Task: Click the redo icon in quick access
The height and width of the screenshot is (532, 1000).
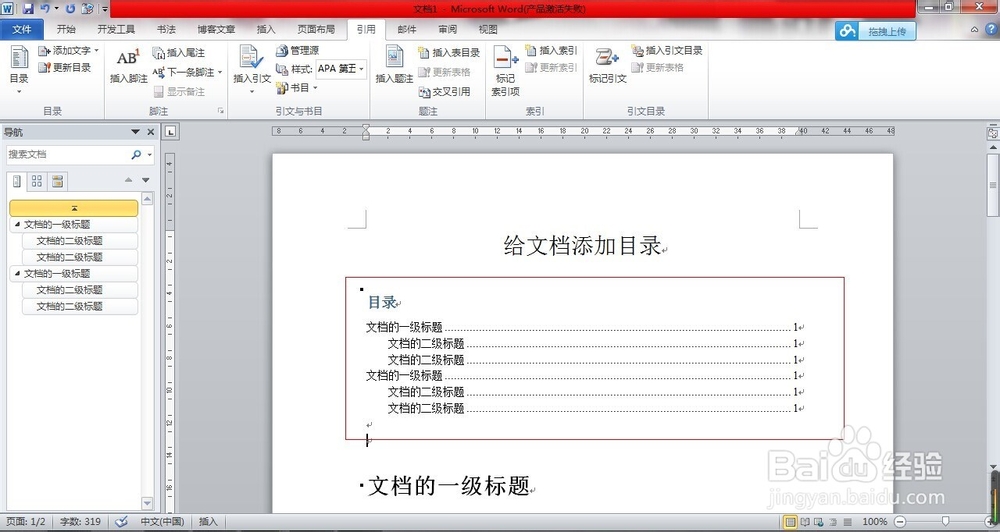Action: (71, 9)
